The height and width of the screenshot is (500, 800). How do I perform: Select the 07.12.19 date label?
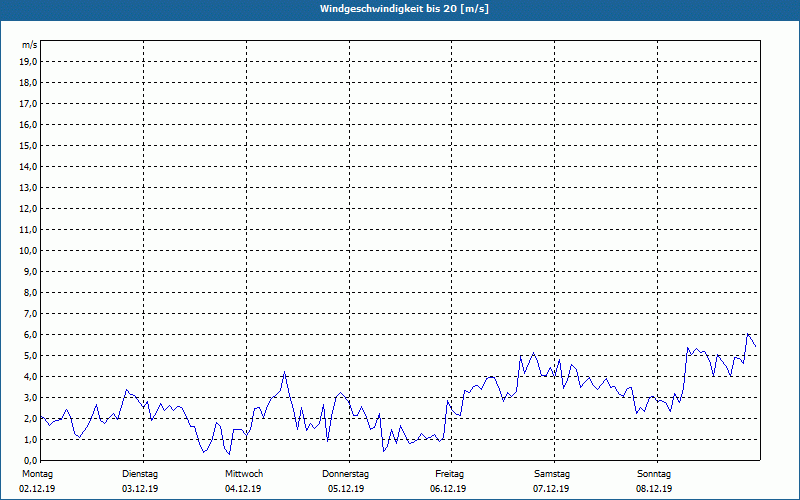click(x=551, y=489)
